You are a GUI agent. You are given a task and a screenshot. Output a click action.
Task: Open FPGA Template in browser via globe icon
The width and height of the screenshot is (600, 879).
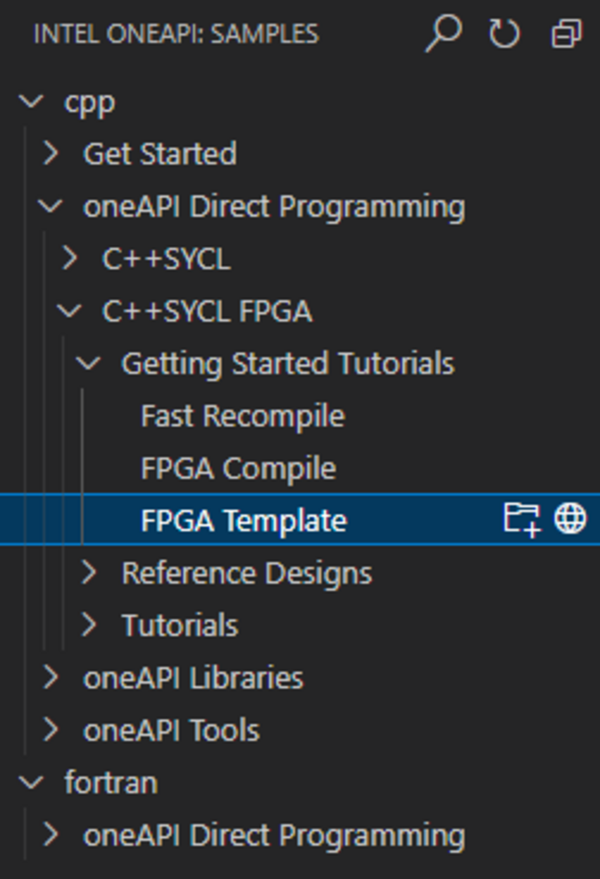pyautogui.click(x=570, y=519)
